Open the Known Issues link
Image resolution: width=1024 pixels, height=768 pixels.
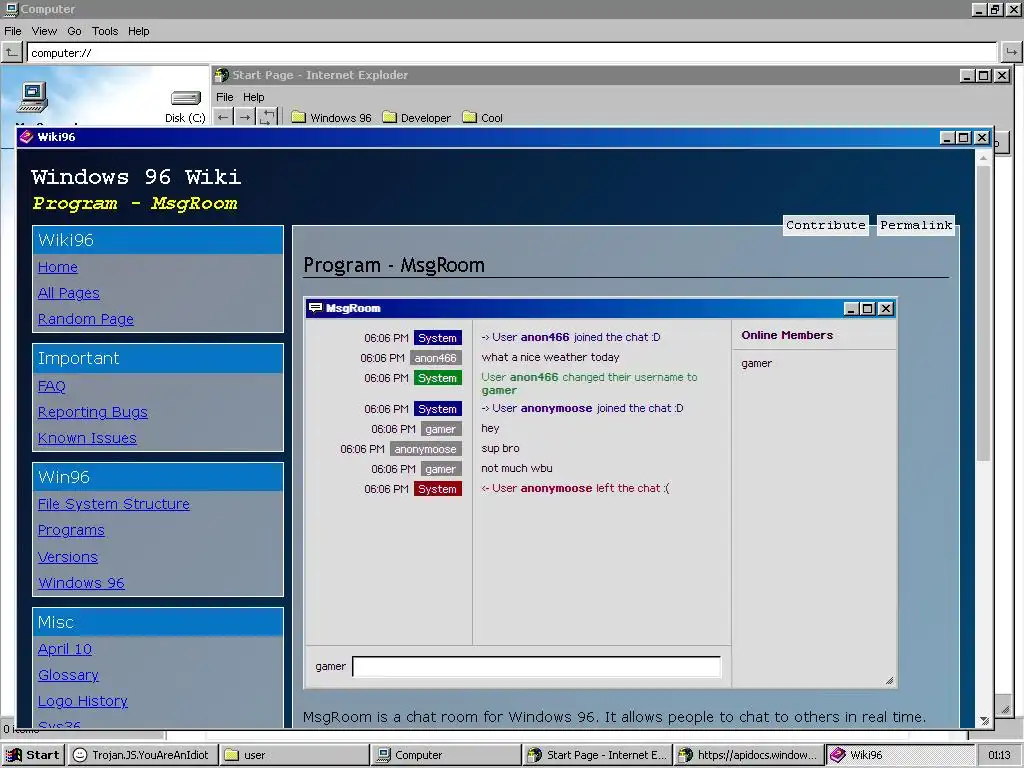tap(87, 438)
